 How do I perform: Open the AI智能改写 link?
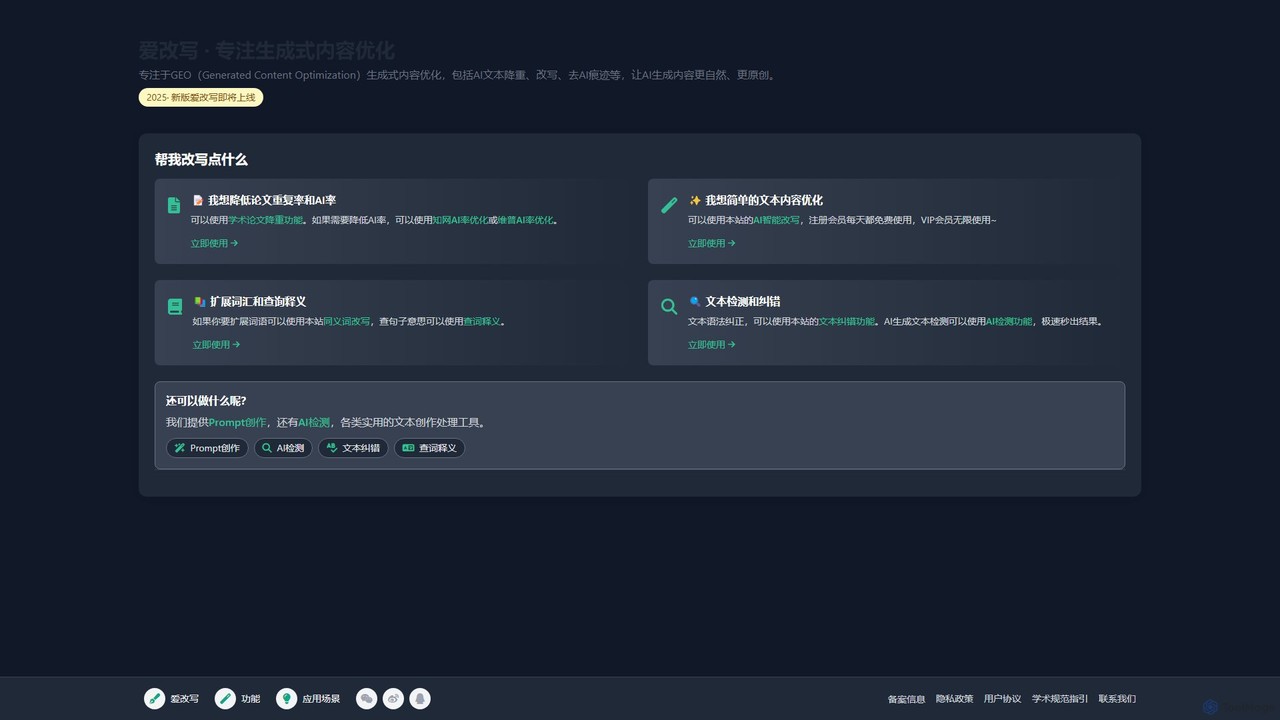[x=776, y=220]
